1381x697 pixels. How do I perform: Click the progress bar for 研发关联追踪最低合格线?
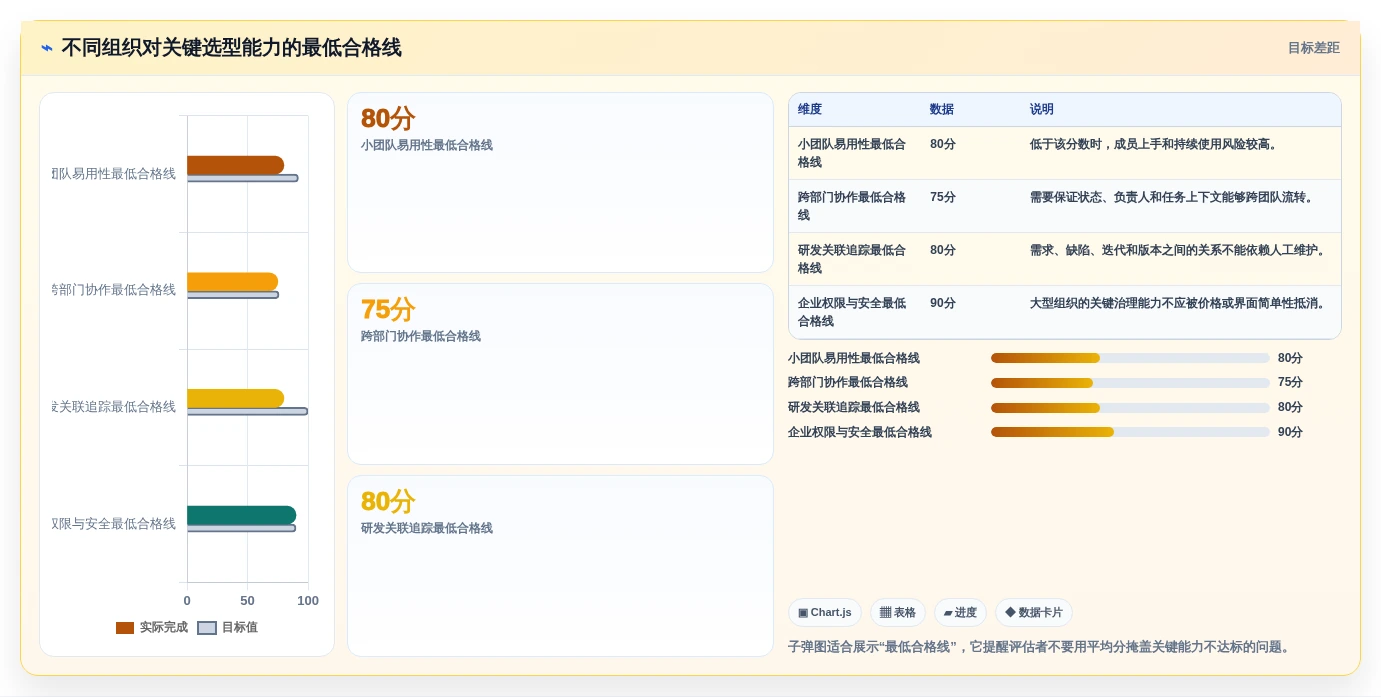pos(1130,407)
